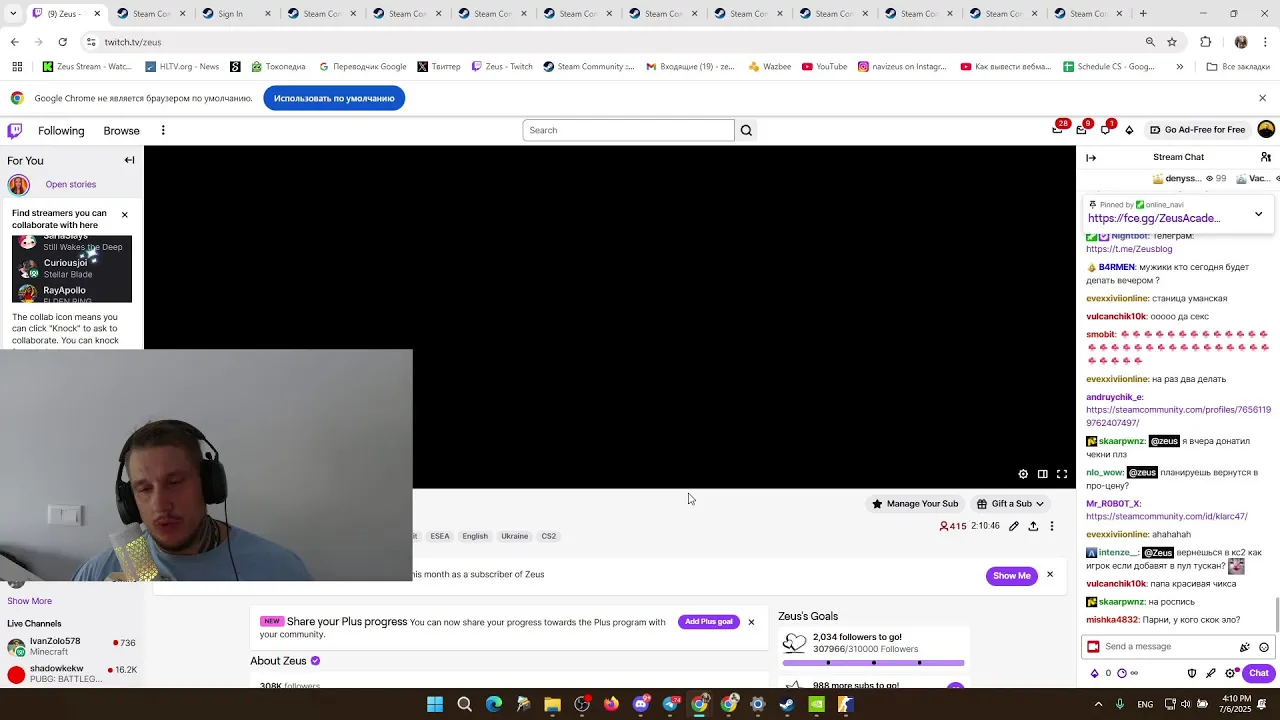Open user profile avatar menu
The width and height of the screenshot is (1280, 720).
(1266, 129)
